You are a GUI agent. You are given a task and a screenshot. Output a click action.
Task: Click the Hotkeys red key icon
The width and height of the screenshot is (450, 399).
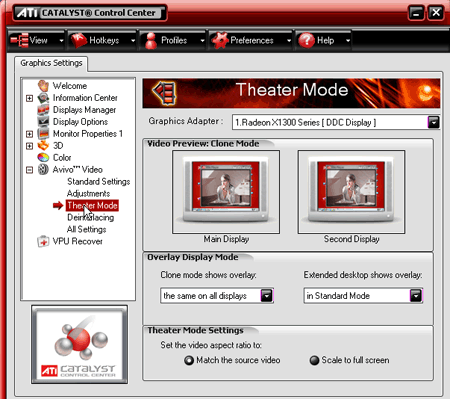click(79, 40)
